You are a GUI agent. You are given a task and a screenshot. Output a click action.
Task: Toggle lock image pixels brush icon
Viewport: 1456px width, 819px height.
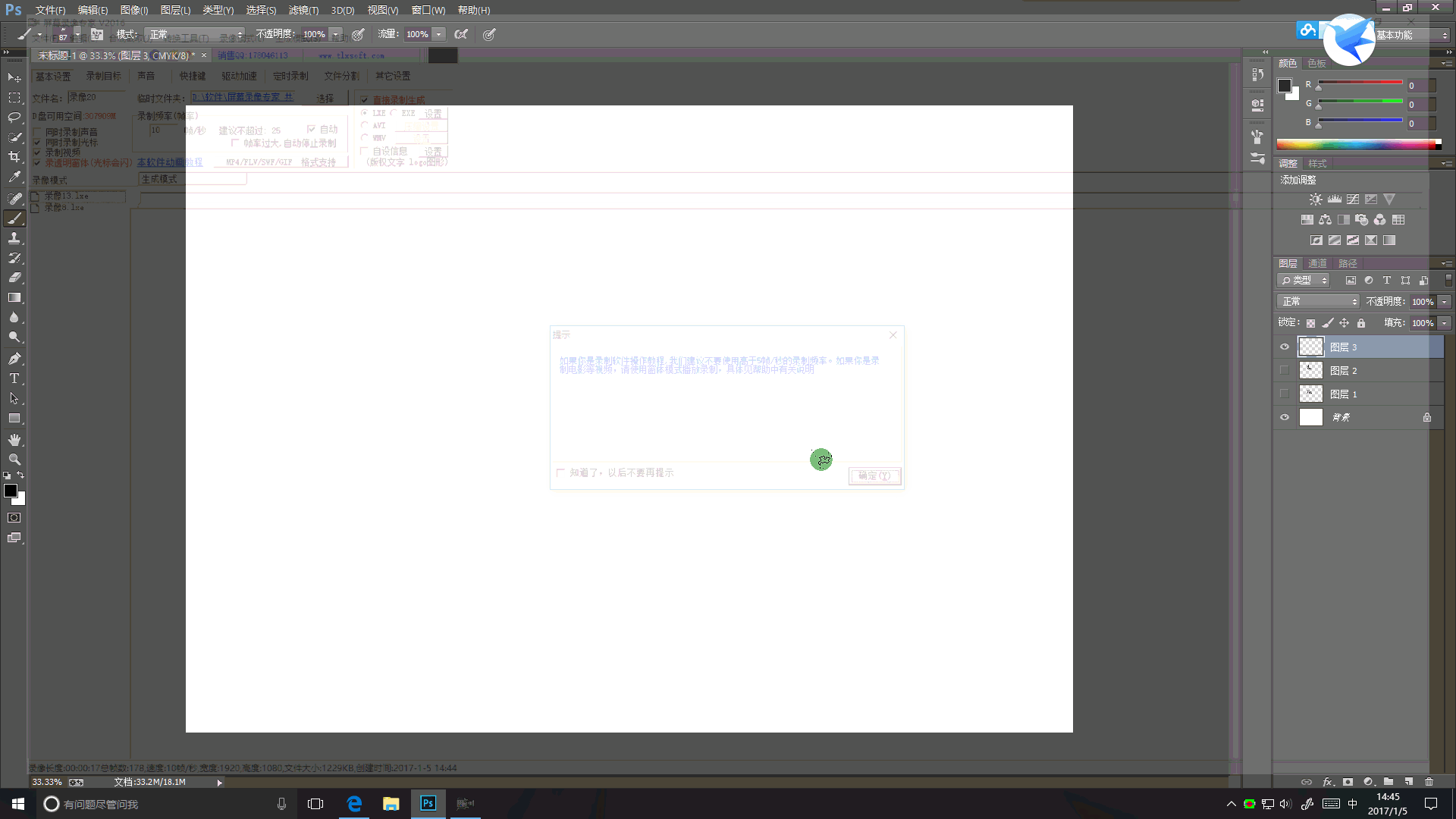click(1328, 323)
